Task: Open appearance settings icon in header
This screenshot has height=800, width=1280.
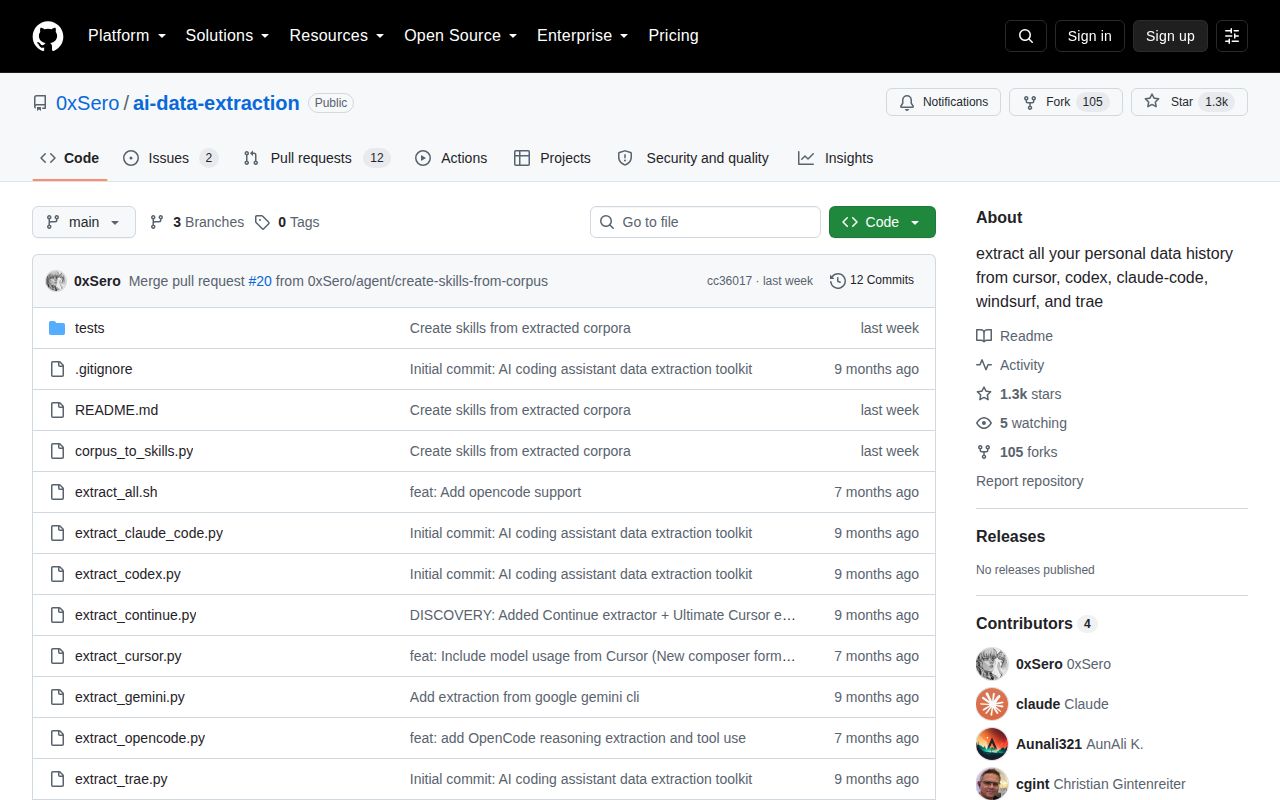Action: coord(1232,36)
